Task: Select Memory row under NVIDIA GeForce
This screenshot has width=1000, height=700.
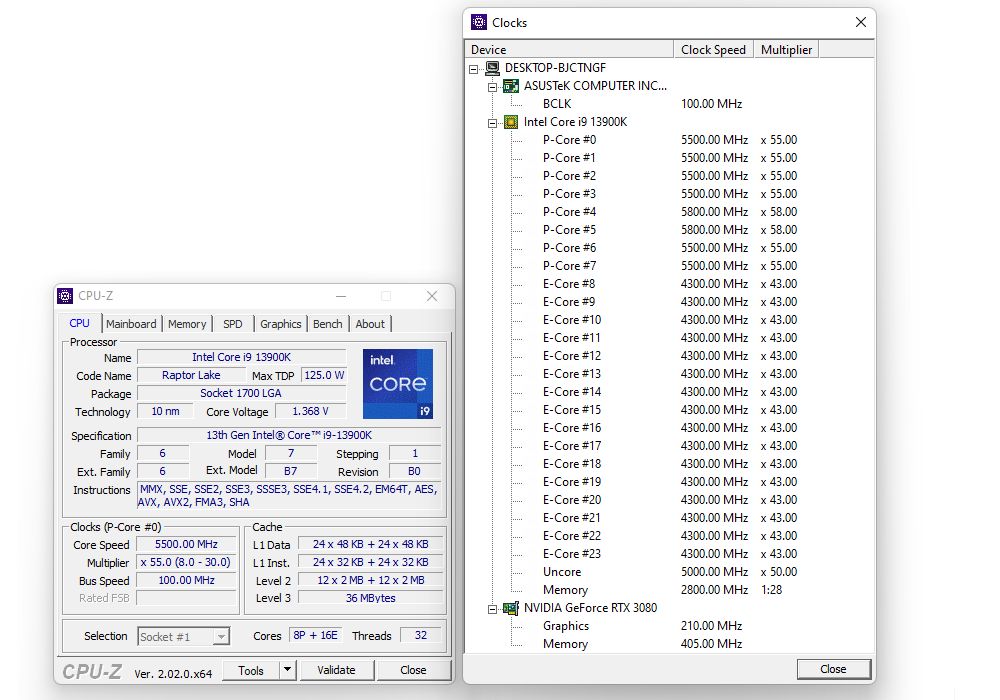Action: coord(670,644)
